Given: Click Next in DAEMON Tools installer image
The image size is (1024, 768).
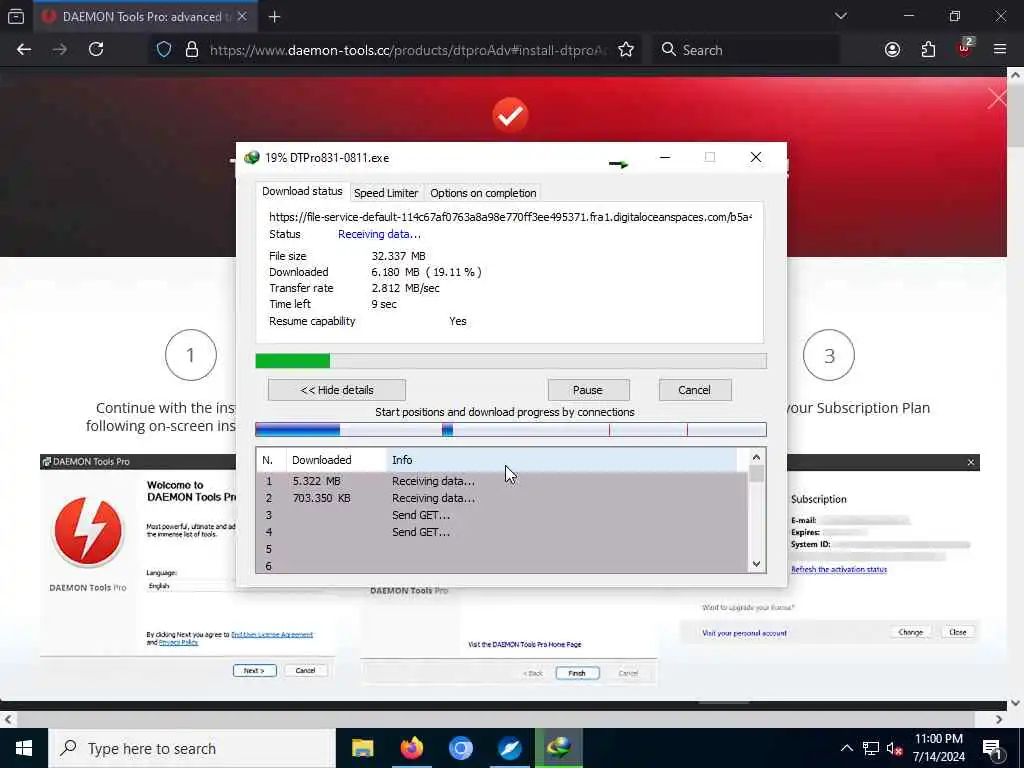Looking at the screenshot, I should [x=255, y=671].
